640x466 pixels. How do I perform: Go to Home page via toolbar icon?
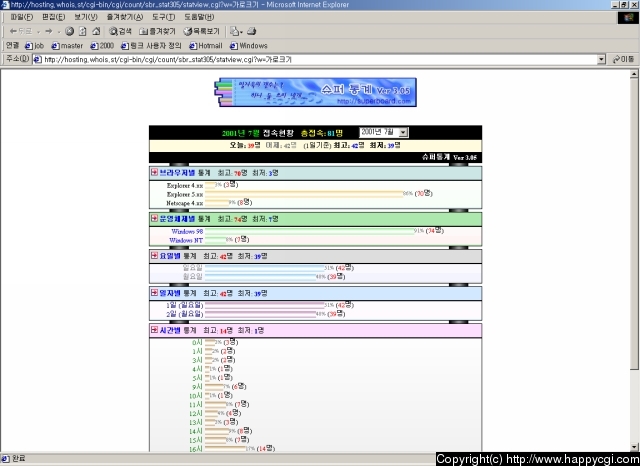pos(96,31)
